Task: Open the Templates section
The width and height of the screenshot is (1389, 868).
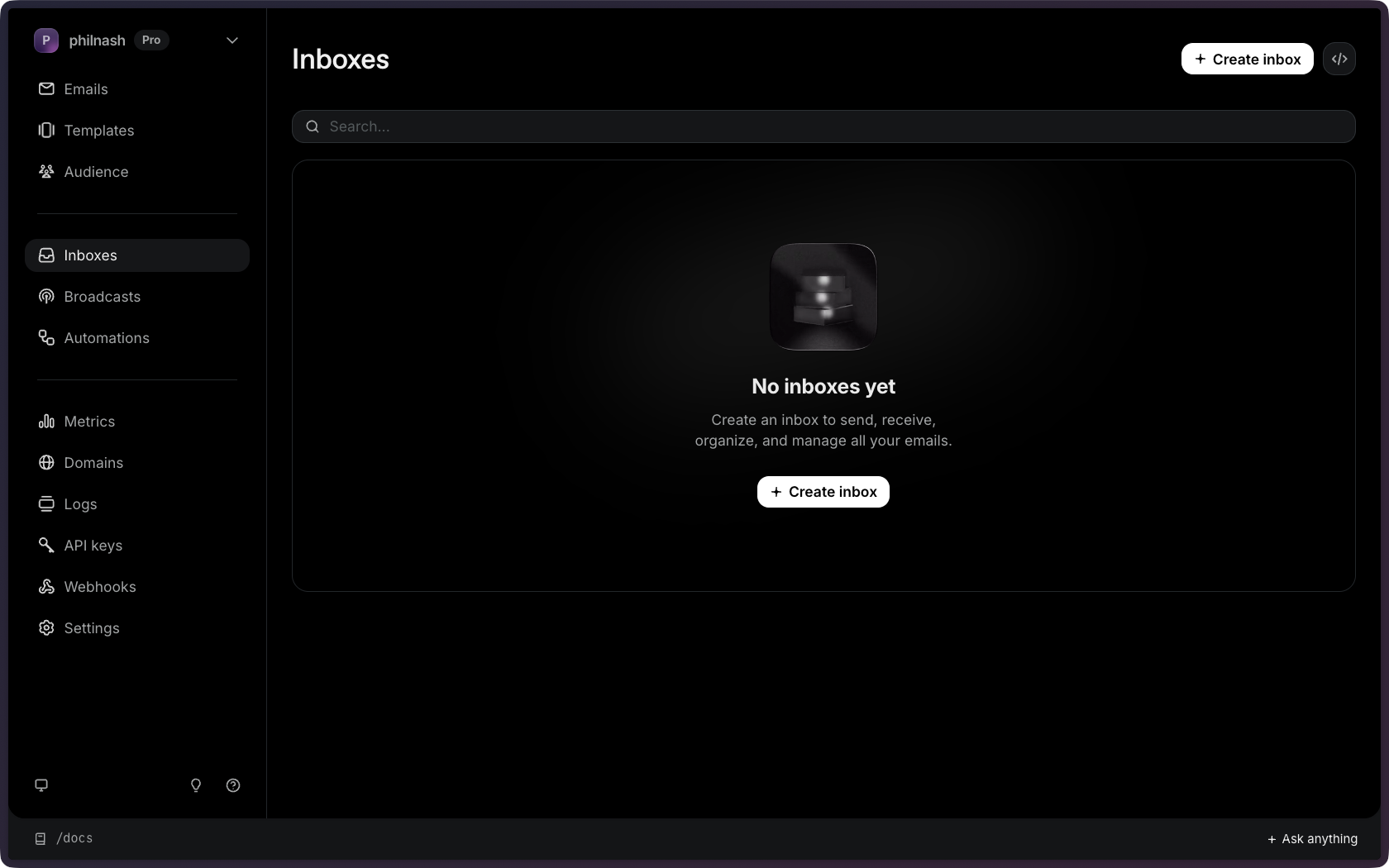Action: pos(137,131)
